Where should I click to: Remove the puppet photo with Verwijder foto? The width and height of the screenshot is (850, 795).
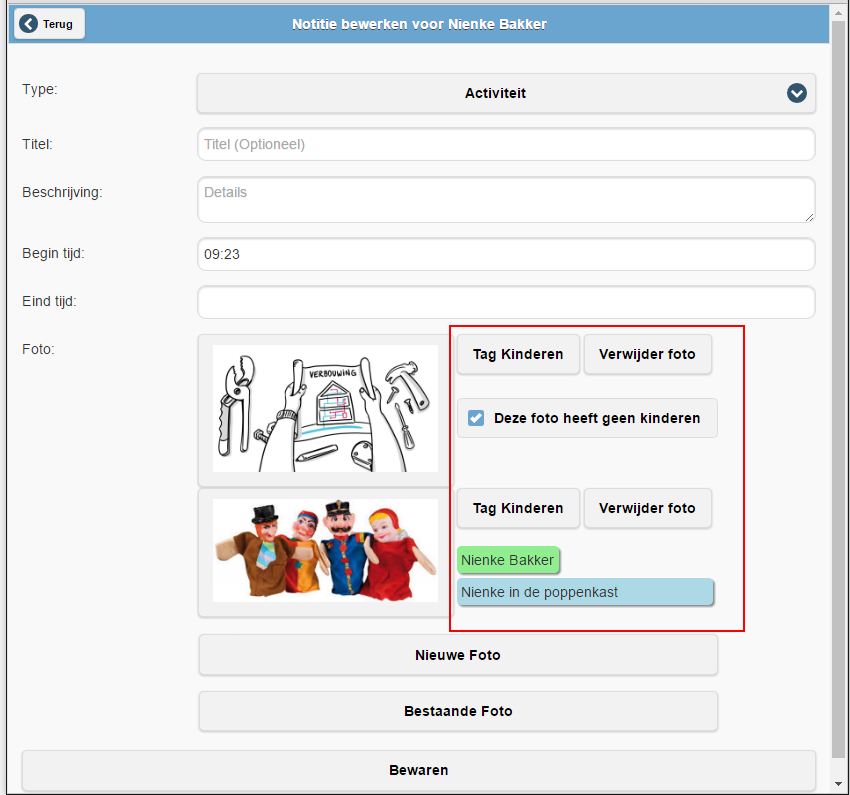(x=647, y=508)
